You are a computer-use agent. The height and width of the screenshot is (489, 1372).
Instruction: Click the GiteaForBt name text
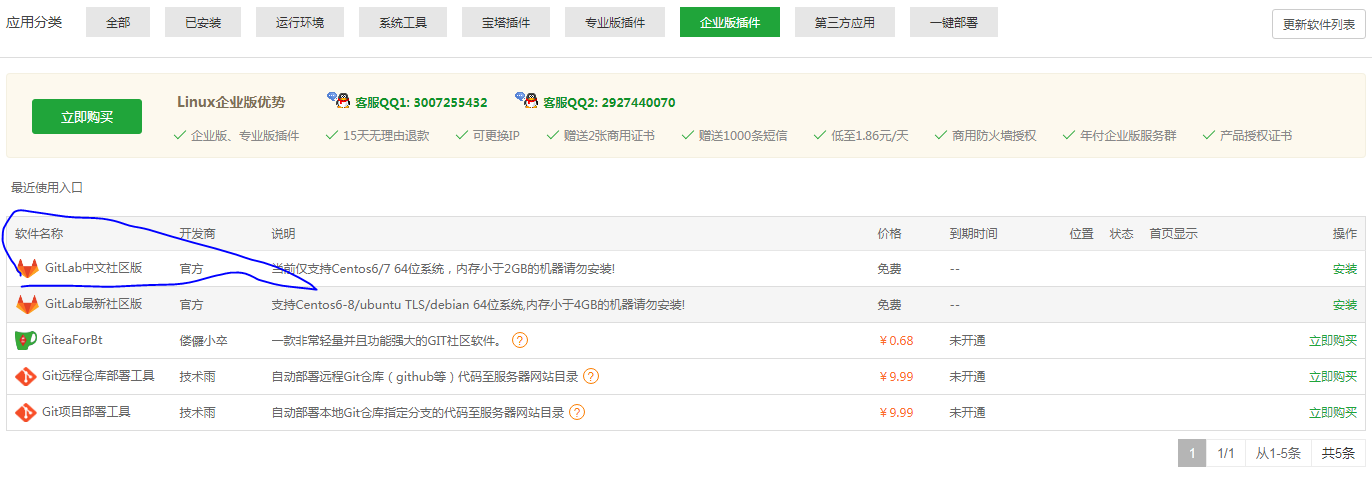click(x=72, y=340)
